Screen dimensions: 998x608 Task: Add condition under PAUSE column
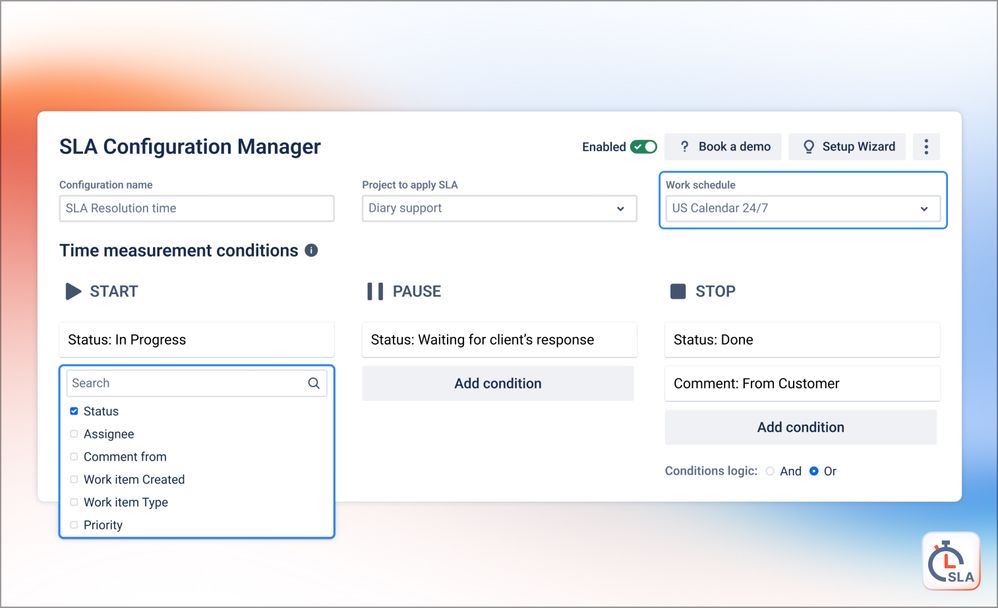point(498,383)
